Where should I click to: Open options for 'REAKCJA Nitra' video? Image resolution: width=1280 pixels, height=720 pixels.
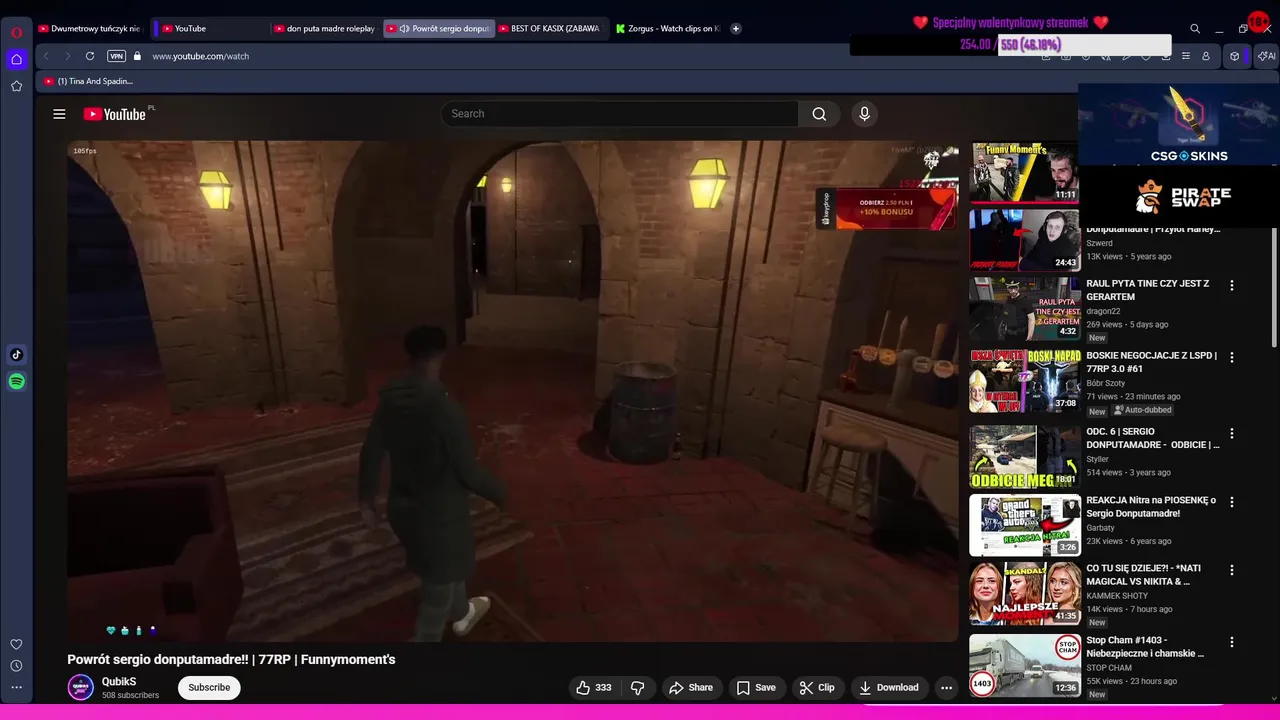pos(1232,502)
